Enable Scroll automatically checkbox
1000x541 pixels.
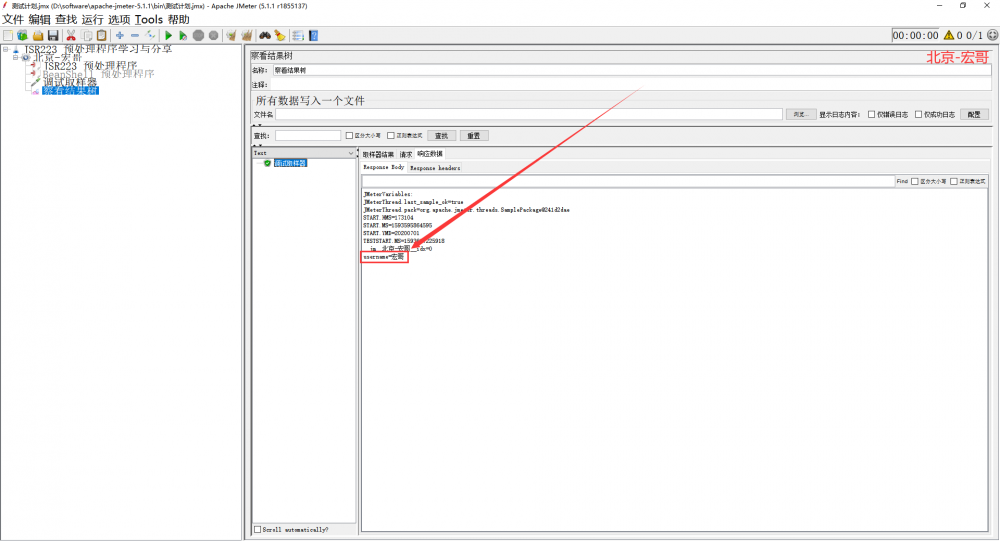pos(258,530)
